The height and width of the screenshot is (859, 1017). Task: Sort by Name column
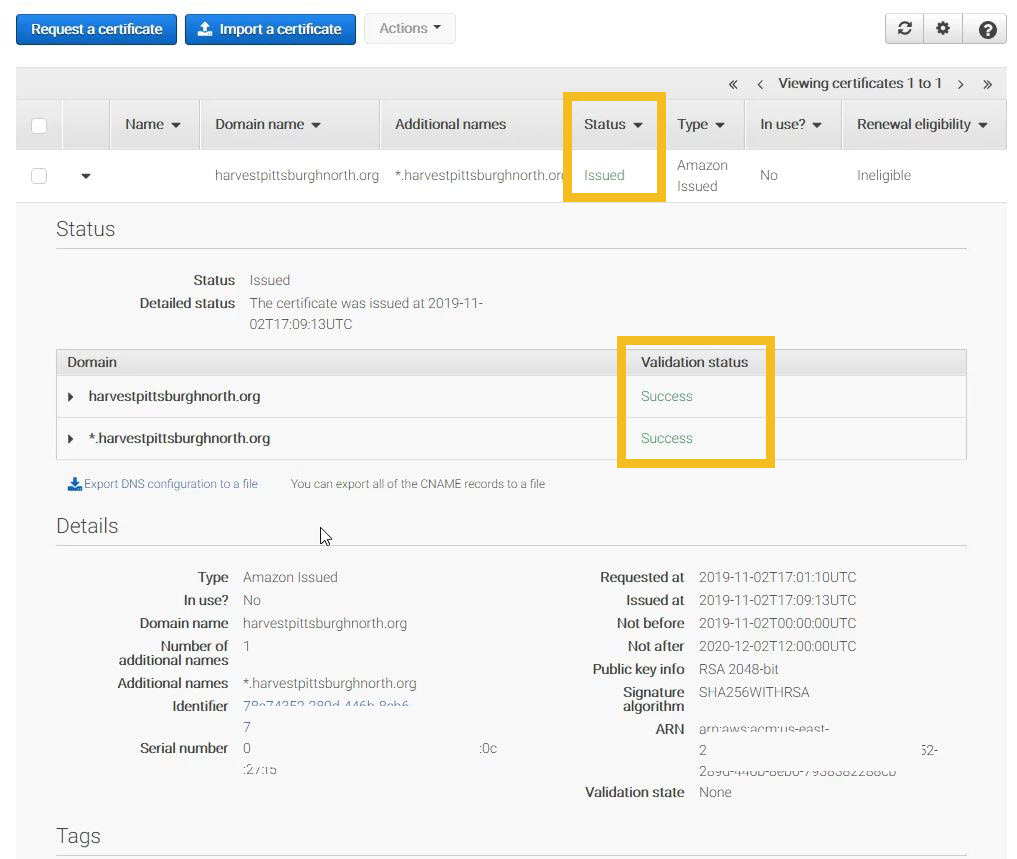(154, 125)
